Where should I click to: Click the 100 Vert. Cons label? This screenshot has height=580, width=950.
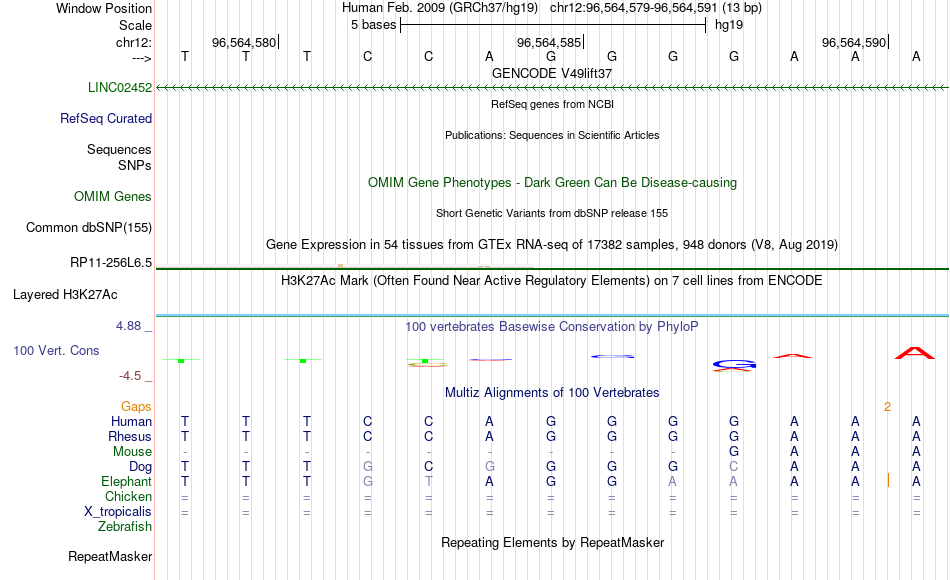(x=56, y=350)
